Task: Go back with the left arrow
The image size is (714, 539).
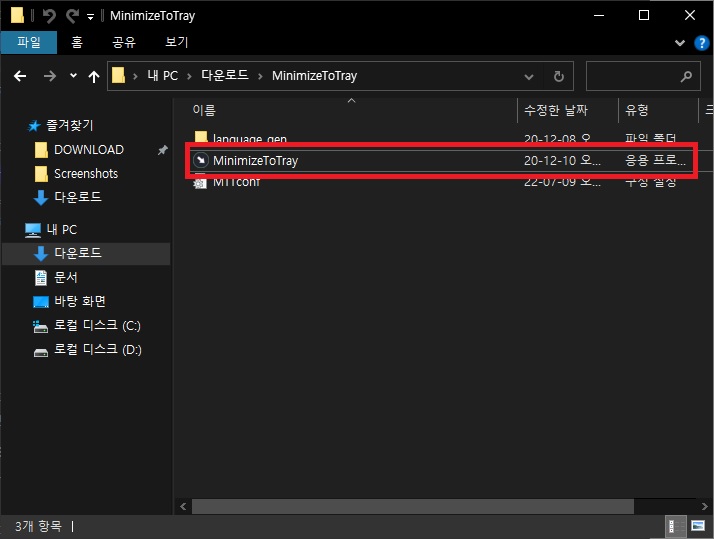Action: [x=20, y=76]
